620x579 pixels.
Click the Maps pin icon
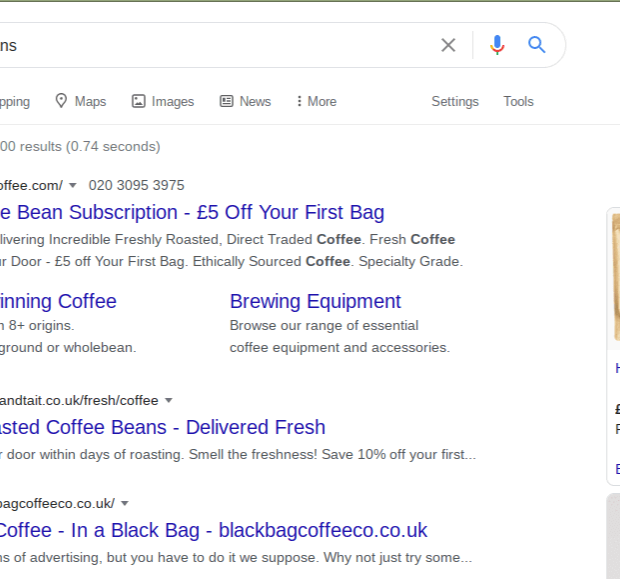point(61,101)
